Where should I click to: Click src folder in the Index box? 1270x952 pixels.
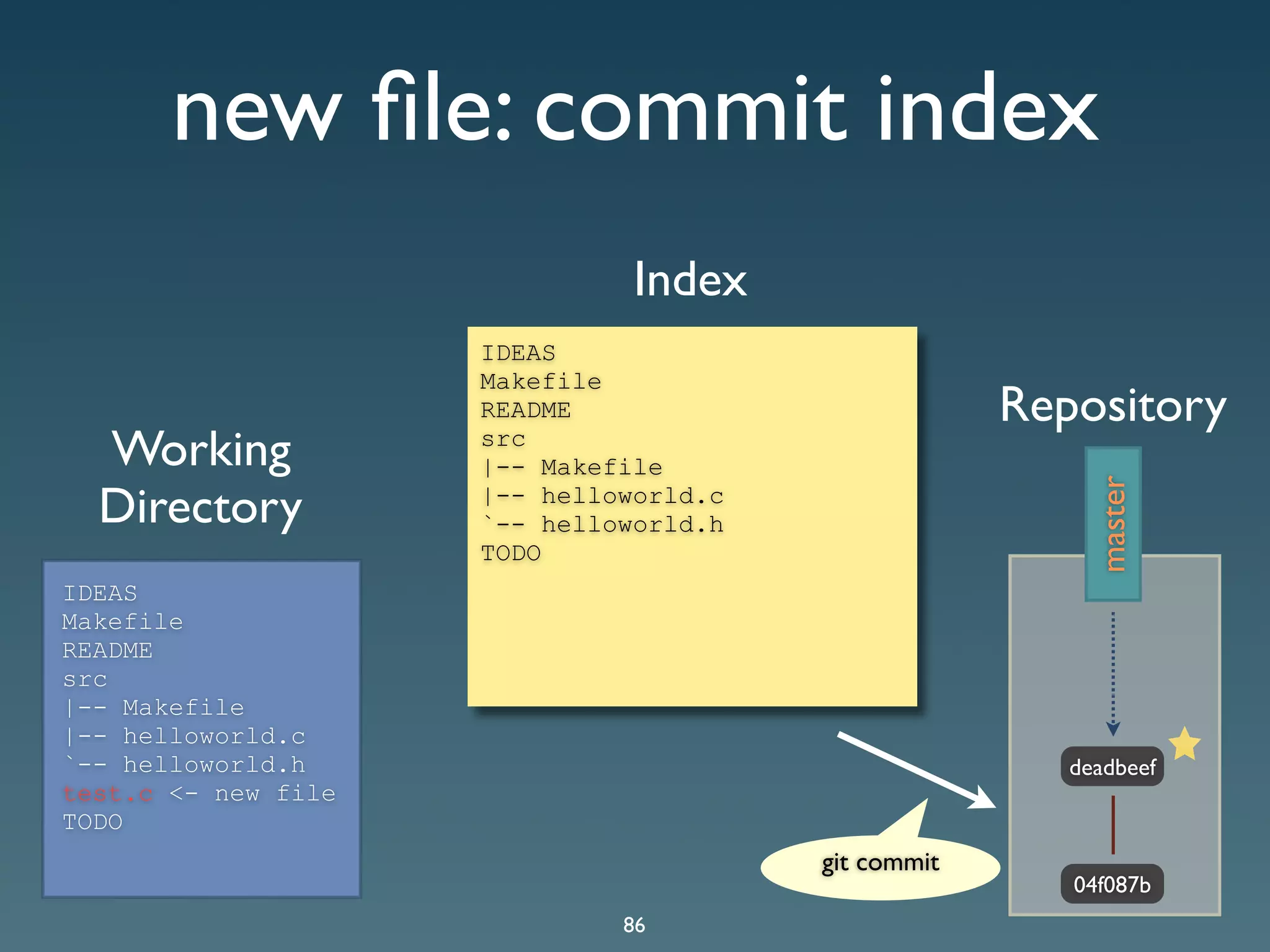coord(503,439)
